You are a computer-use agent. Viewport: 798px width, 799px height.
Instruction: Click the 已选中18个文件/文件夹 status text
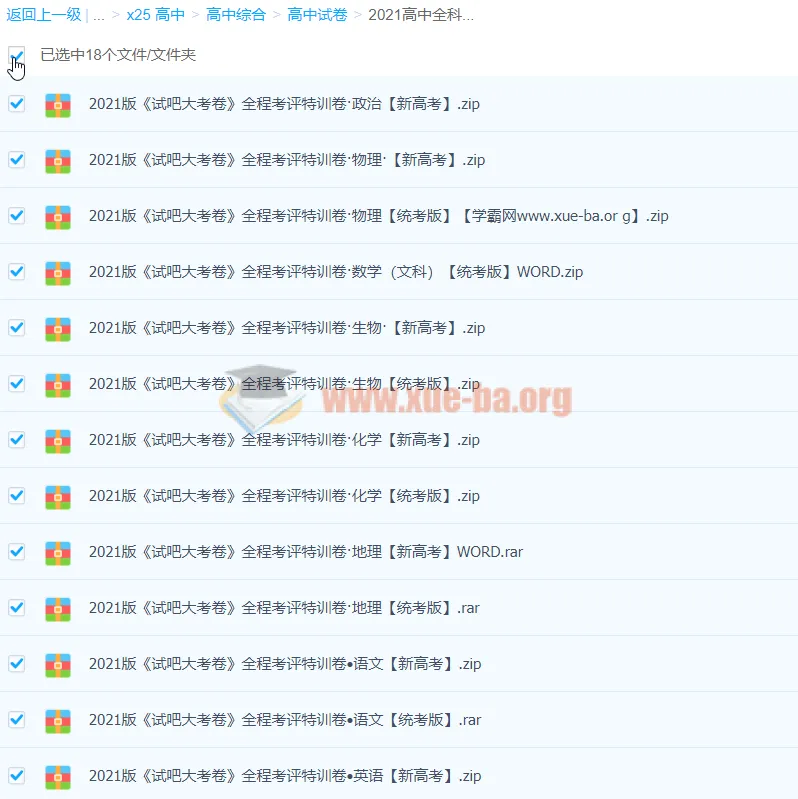tap(118, 55)
